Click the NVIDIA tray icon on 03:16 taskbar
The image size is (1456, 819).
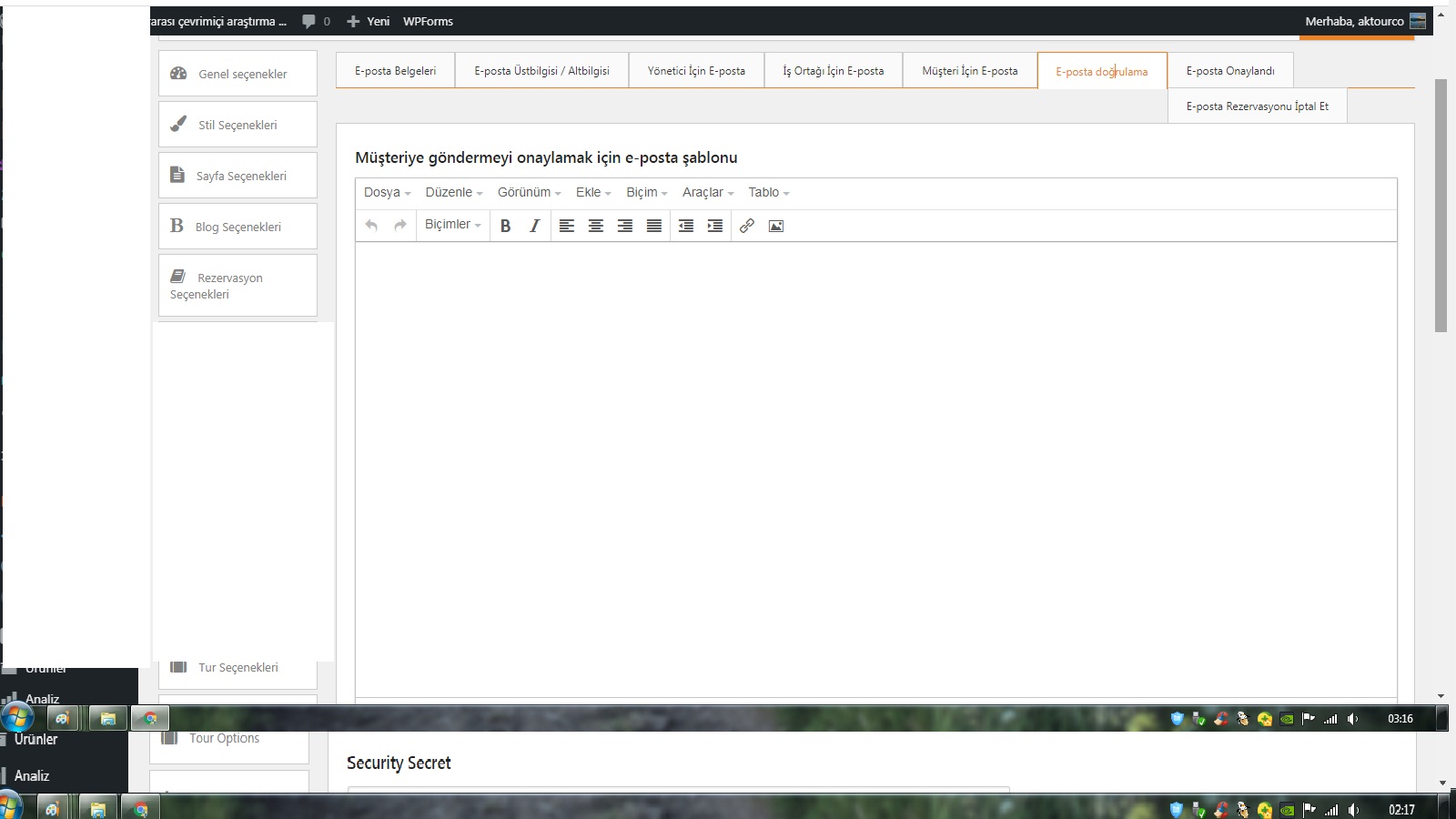(1287, 719)
